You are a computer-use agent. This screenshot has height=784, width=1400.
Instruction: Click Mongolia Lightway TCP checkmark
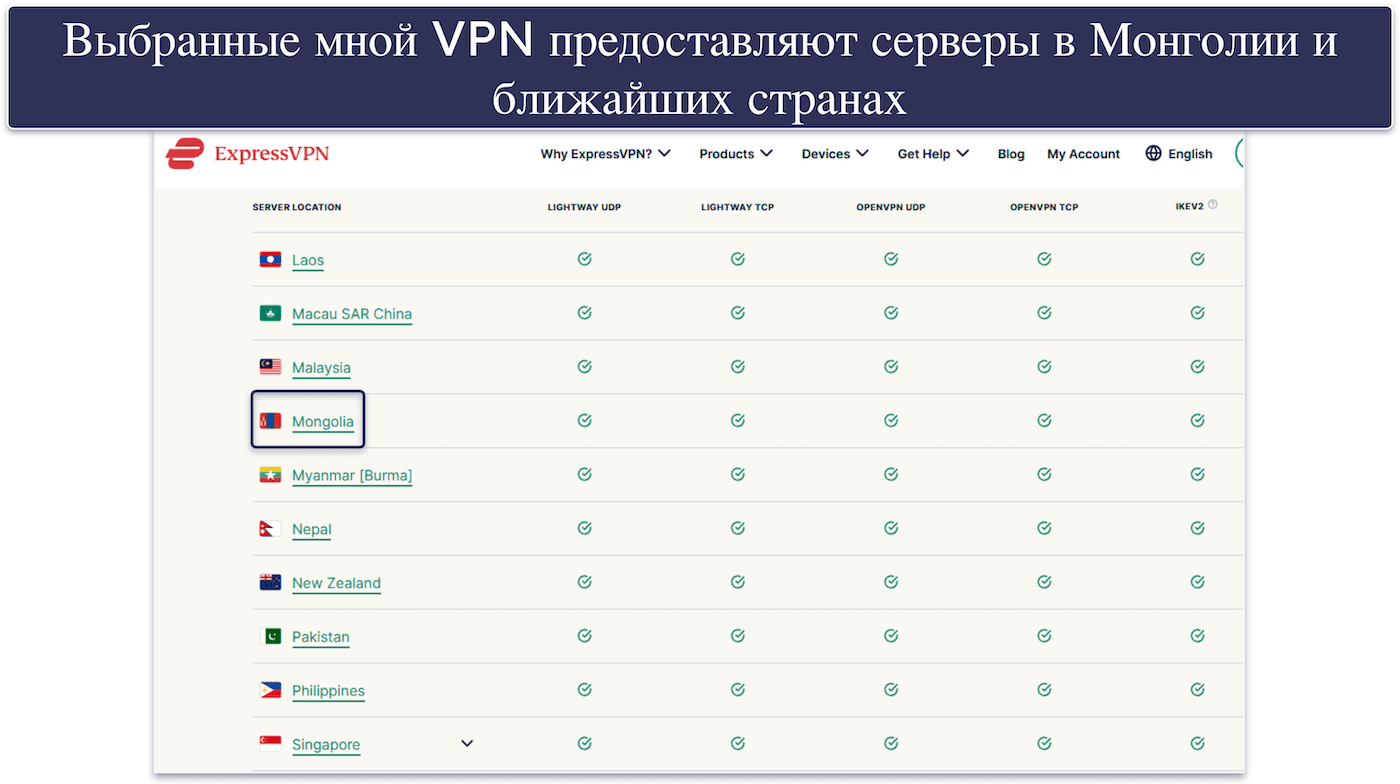point(737,421)
